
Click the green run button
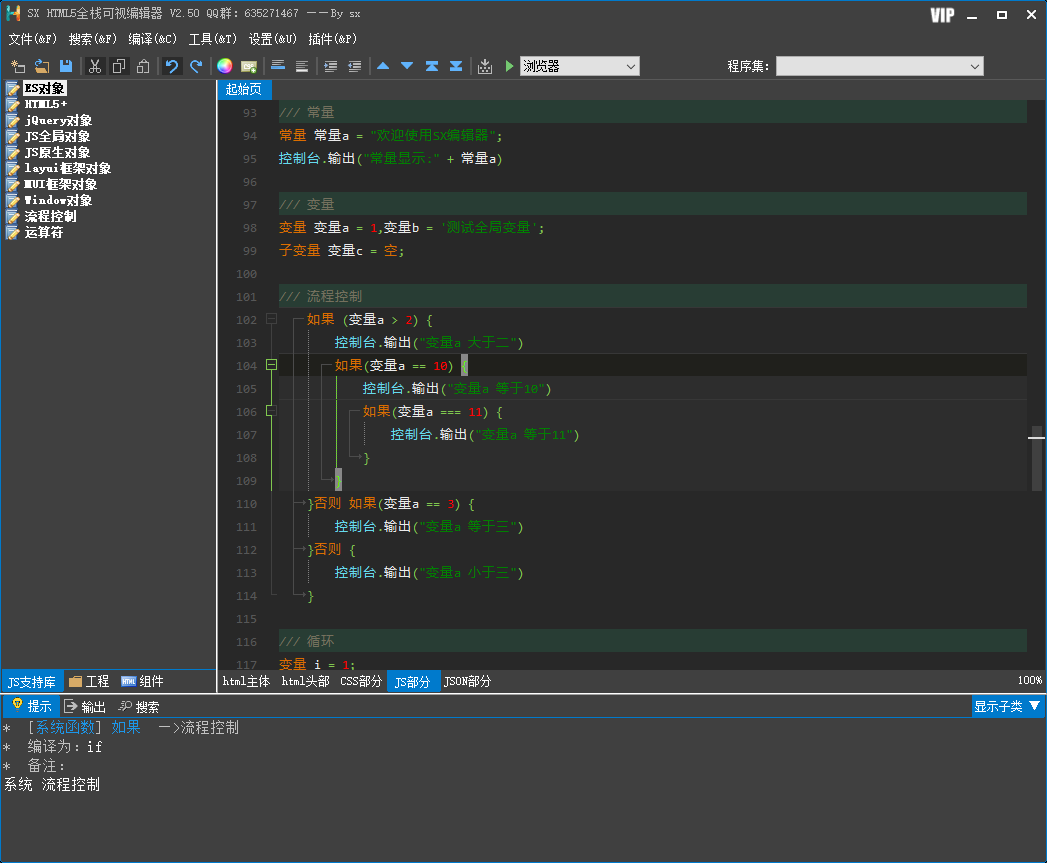point(509,66)
